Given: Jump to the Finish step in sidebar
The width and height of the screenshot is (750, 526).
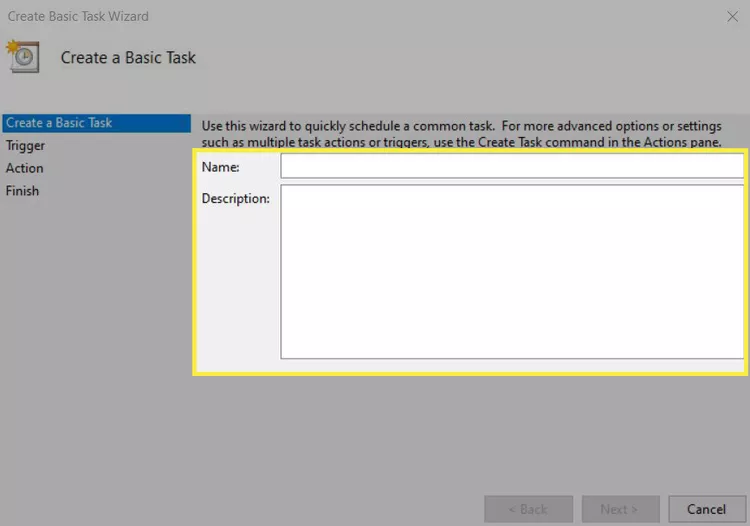Looking at the screenshot, I should point(23,190).
